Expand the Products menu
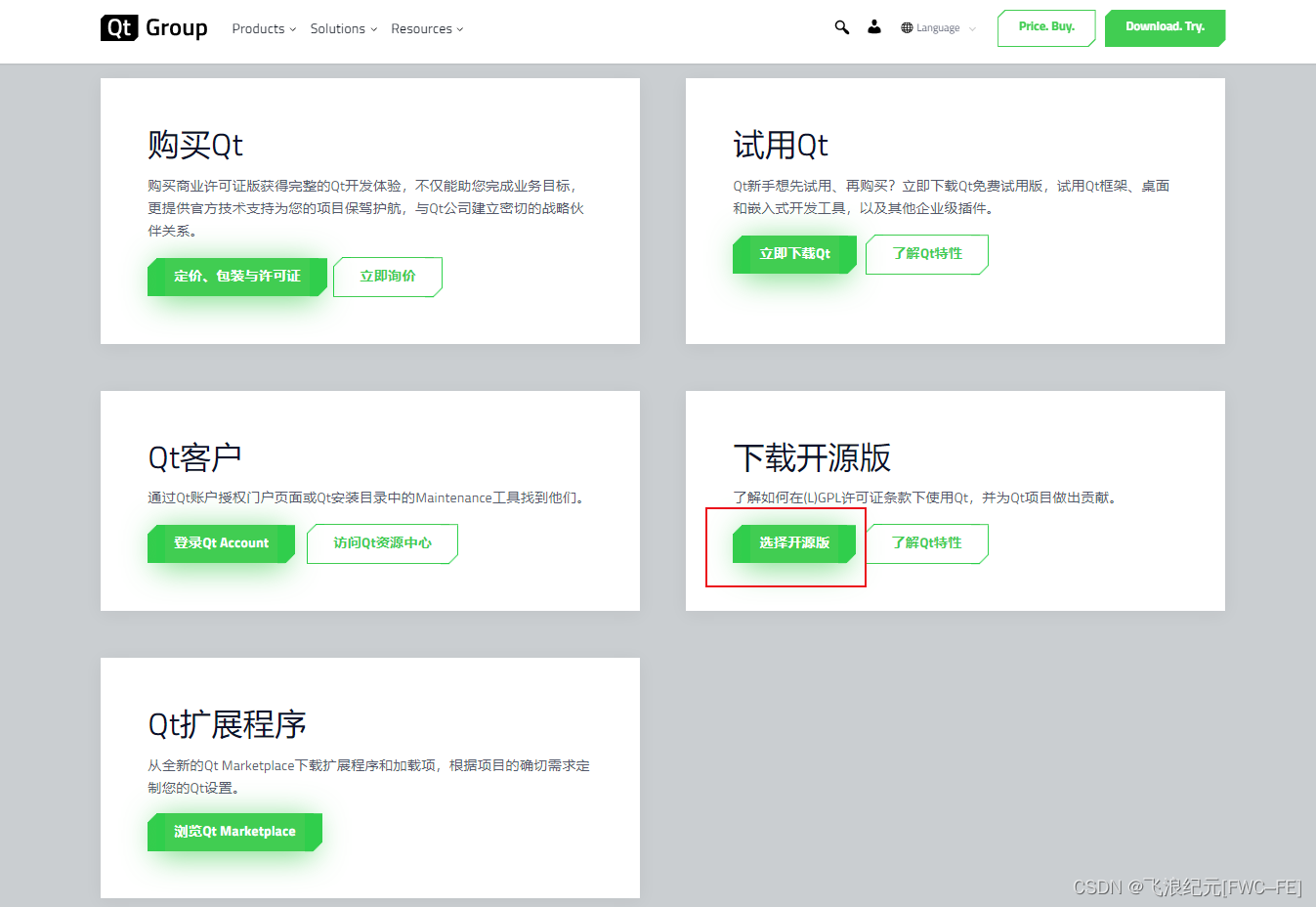This screenshot has width=1316, height=907. [x=264, y=28]
